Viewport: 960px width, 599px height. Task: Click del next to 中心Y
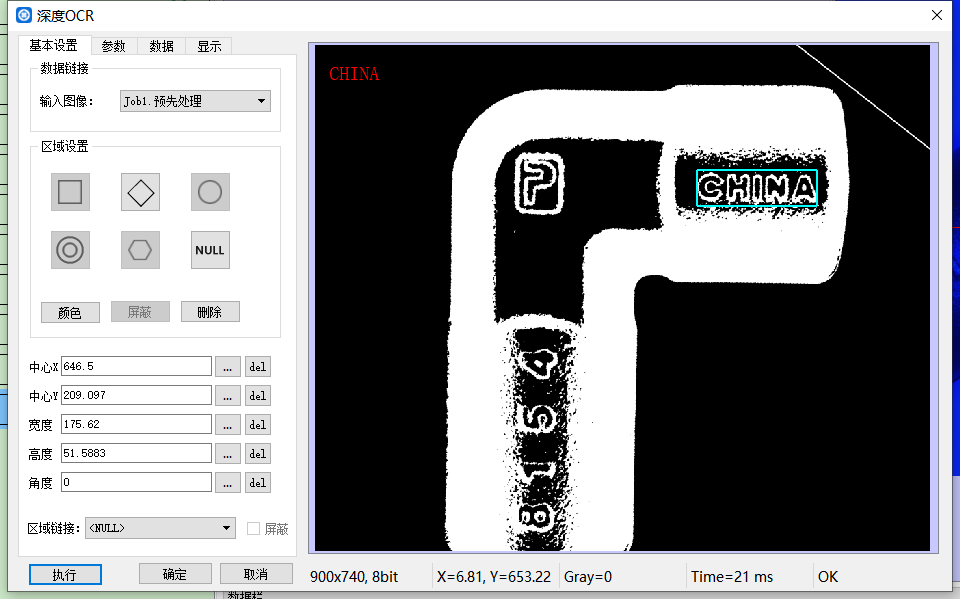click(x=258, y=396)
